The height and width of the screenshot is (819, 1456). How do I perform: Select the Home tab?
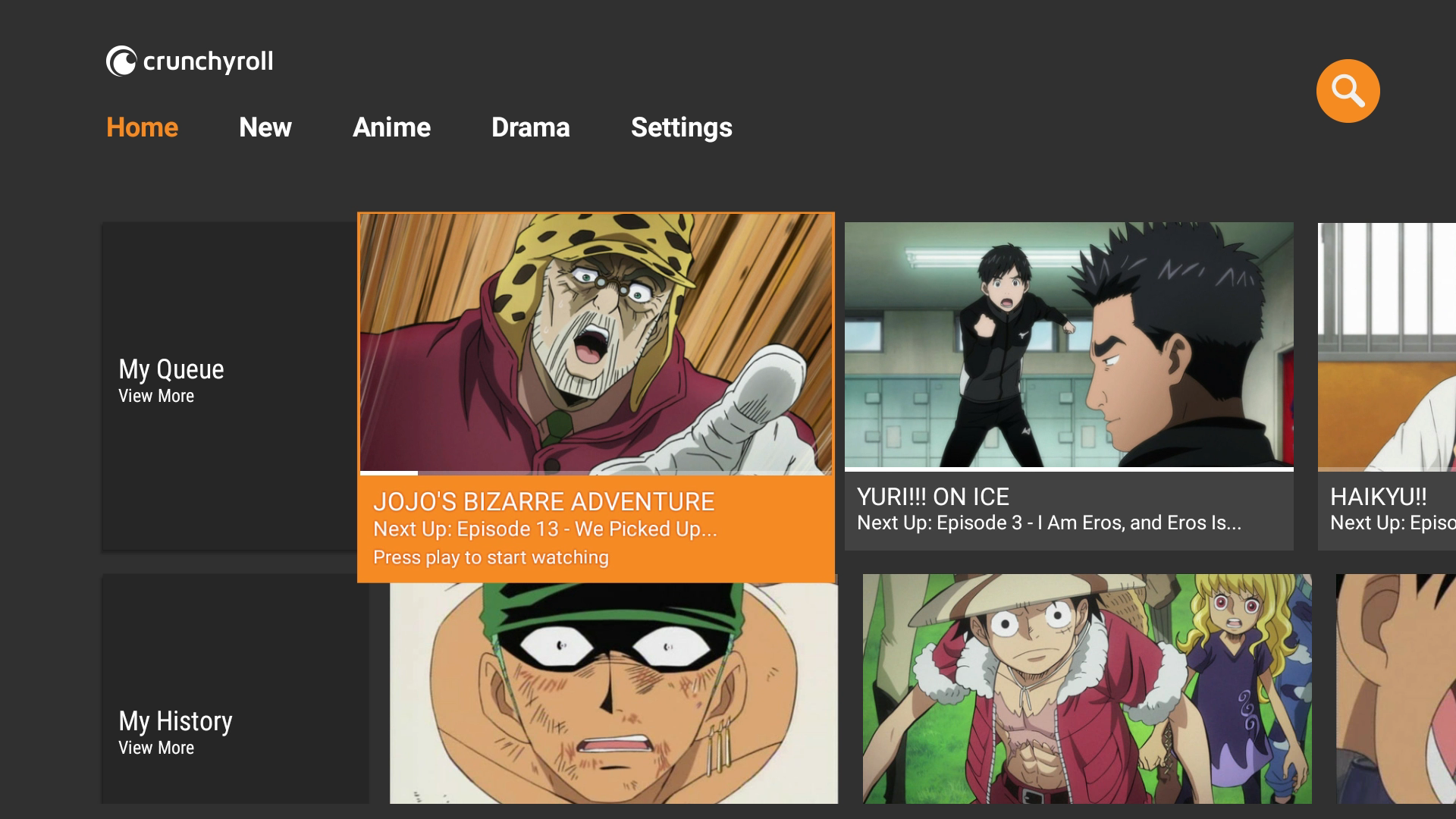(142, 127)
